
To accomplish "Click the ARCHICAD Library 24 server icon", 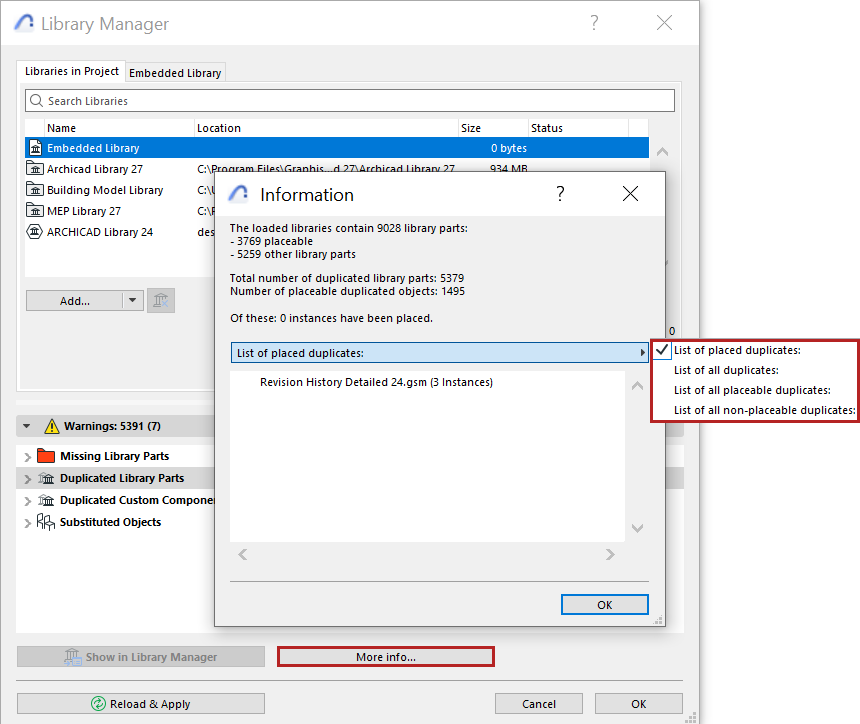I will (x=35, y=231).
